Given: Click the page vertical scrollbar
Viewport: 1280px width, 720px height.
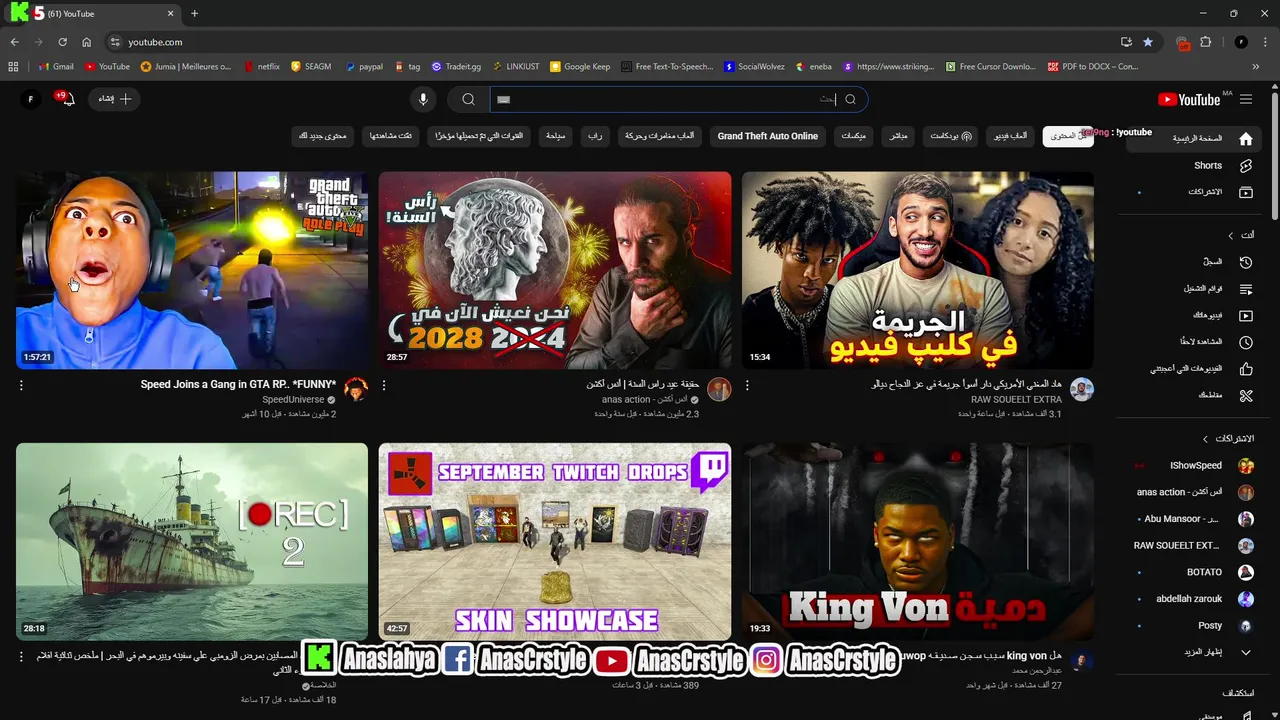Looking at the screenshot, I should click(x=1275, y=155).
